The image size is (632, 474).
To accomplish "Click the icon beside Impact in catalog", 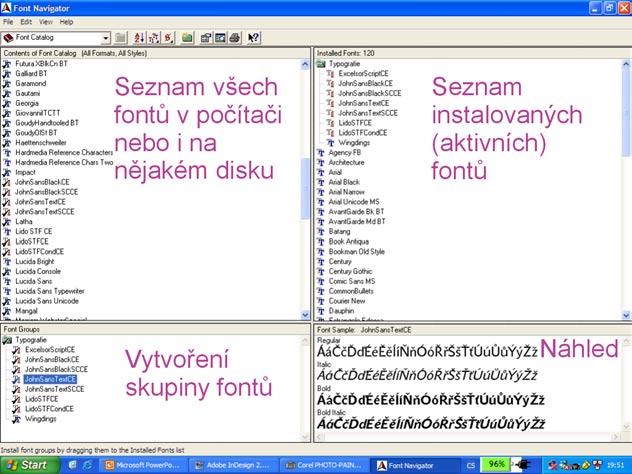I will [7, 173].
